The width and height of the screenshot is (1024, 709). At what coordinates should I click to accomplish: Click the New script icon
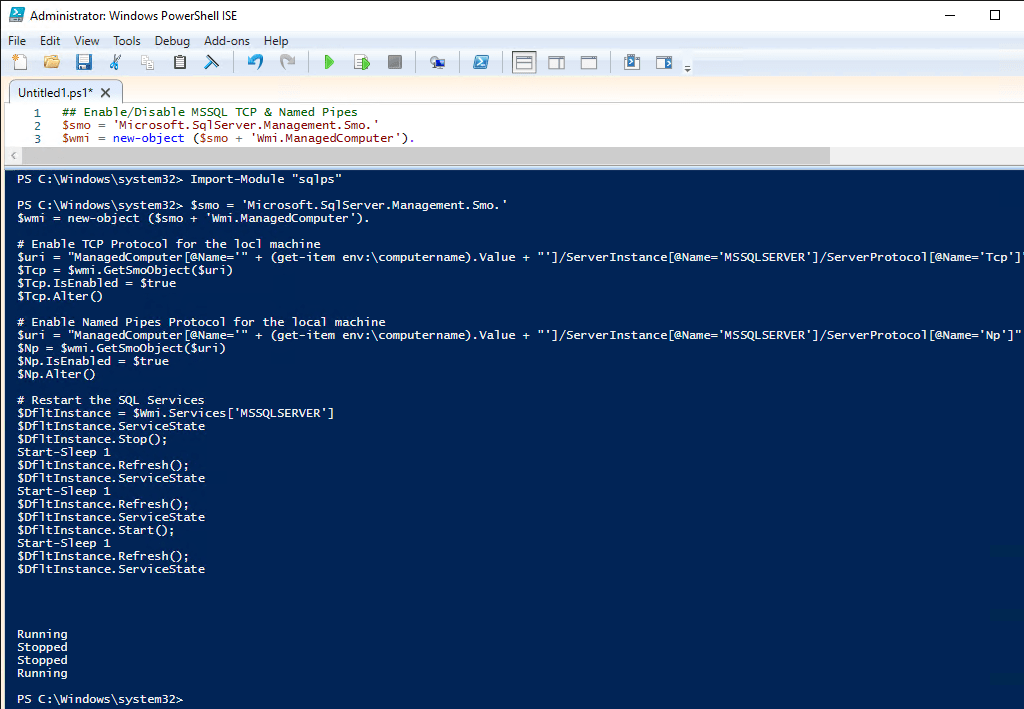pyautogui.click(x=20, y=63)
